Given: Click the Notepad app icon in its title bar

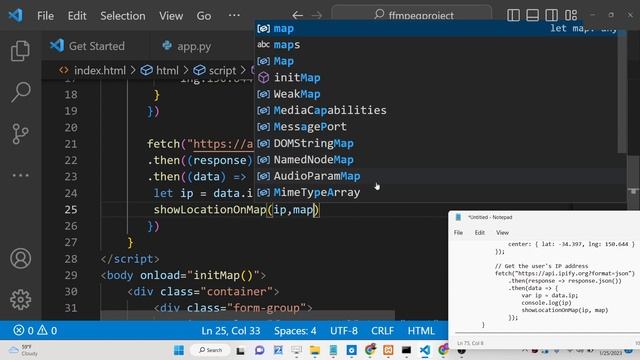Looking at the screenshot, I should pyautogui.click(x=458, y=217).
